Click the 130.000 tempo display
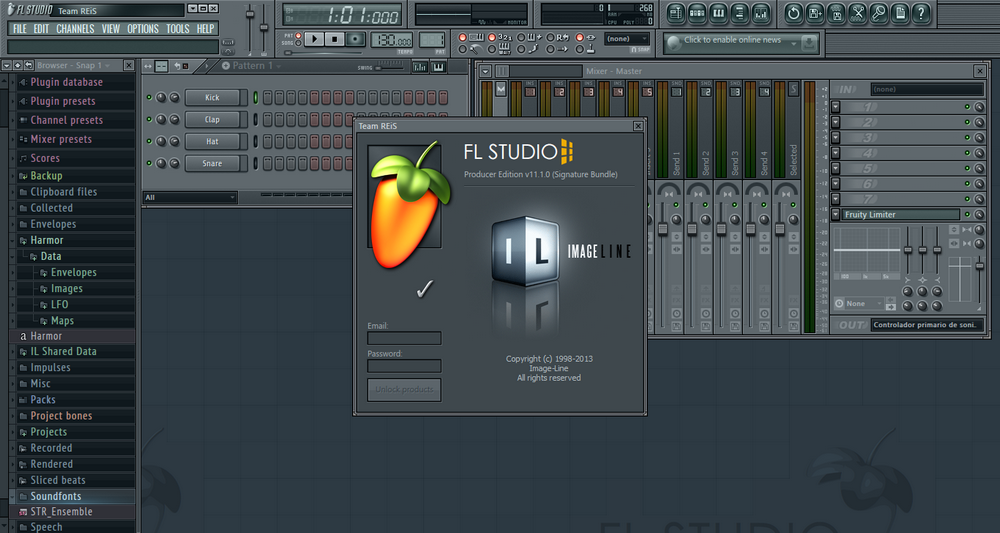This screenshot has height=533, width=1000. (x=392, y=40)
